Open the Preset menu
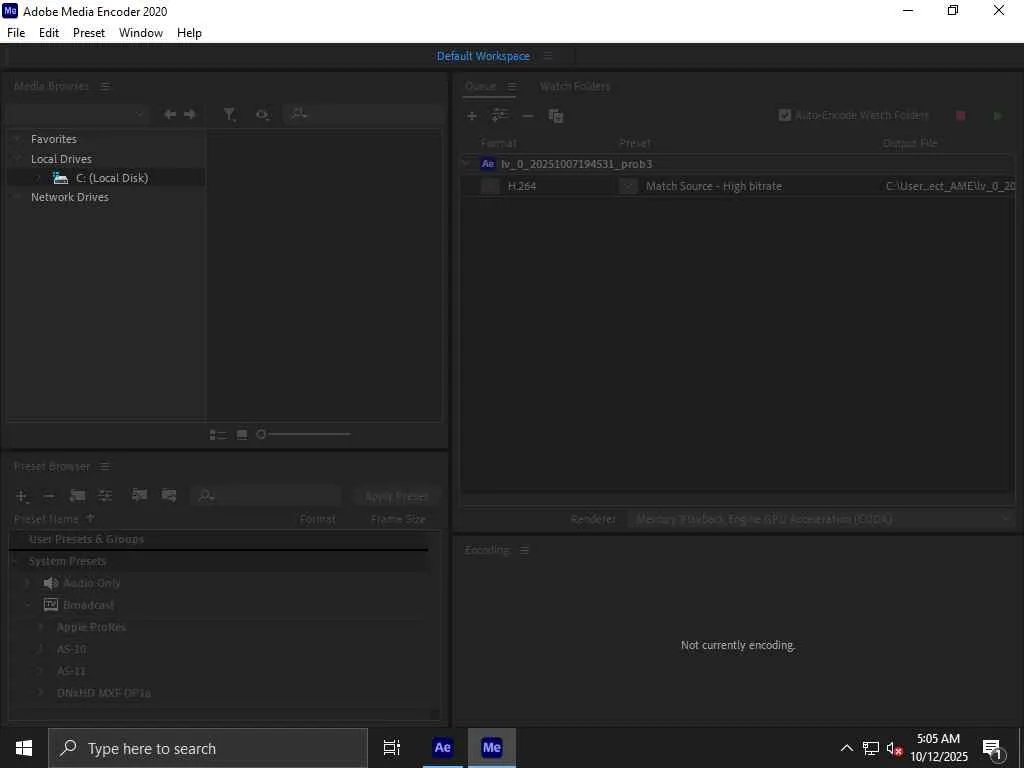The width and height of the screenshot is (1024, 768). 89,33
